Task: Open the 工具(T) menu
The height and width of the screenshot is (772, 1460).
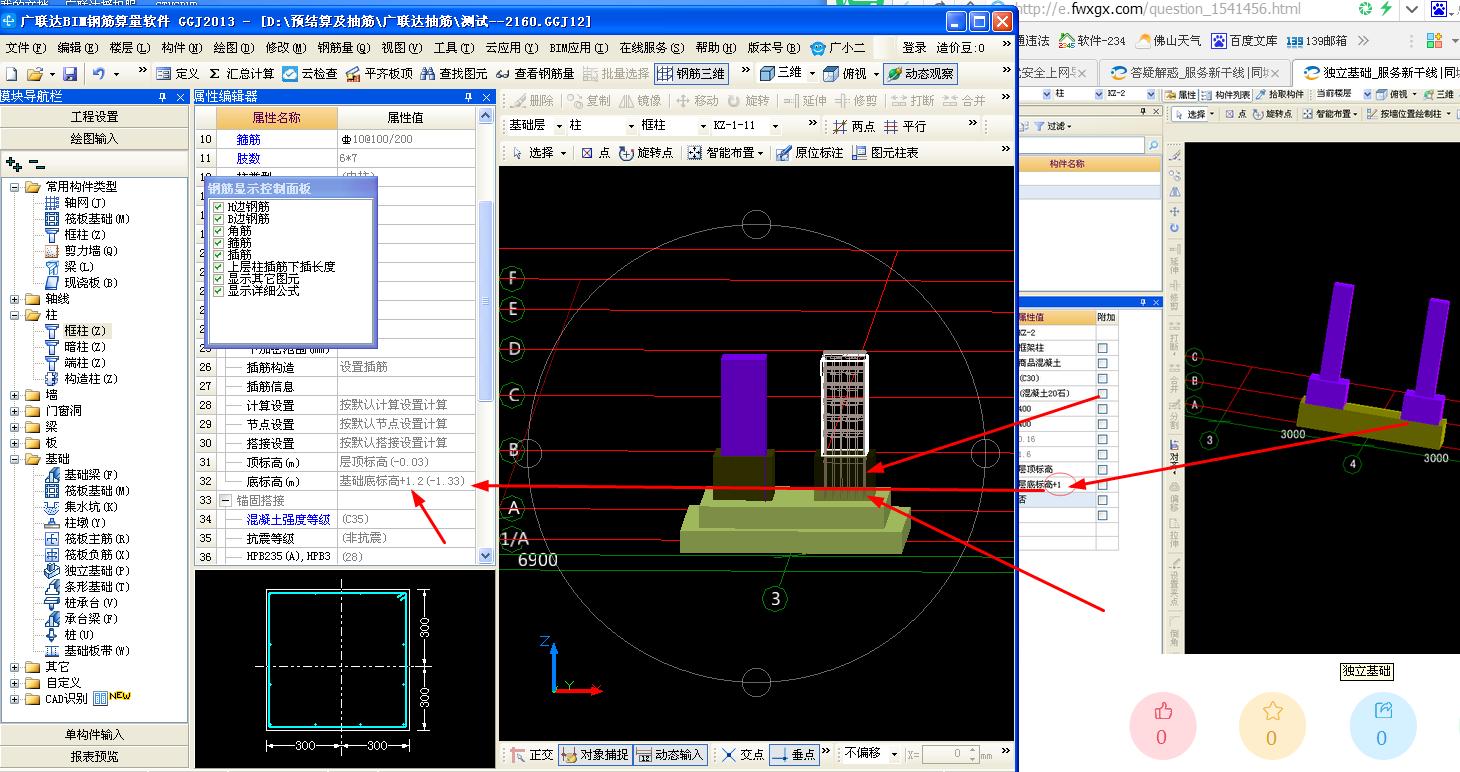Action: pos(453,47)
